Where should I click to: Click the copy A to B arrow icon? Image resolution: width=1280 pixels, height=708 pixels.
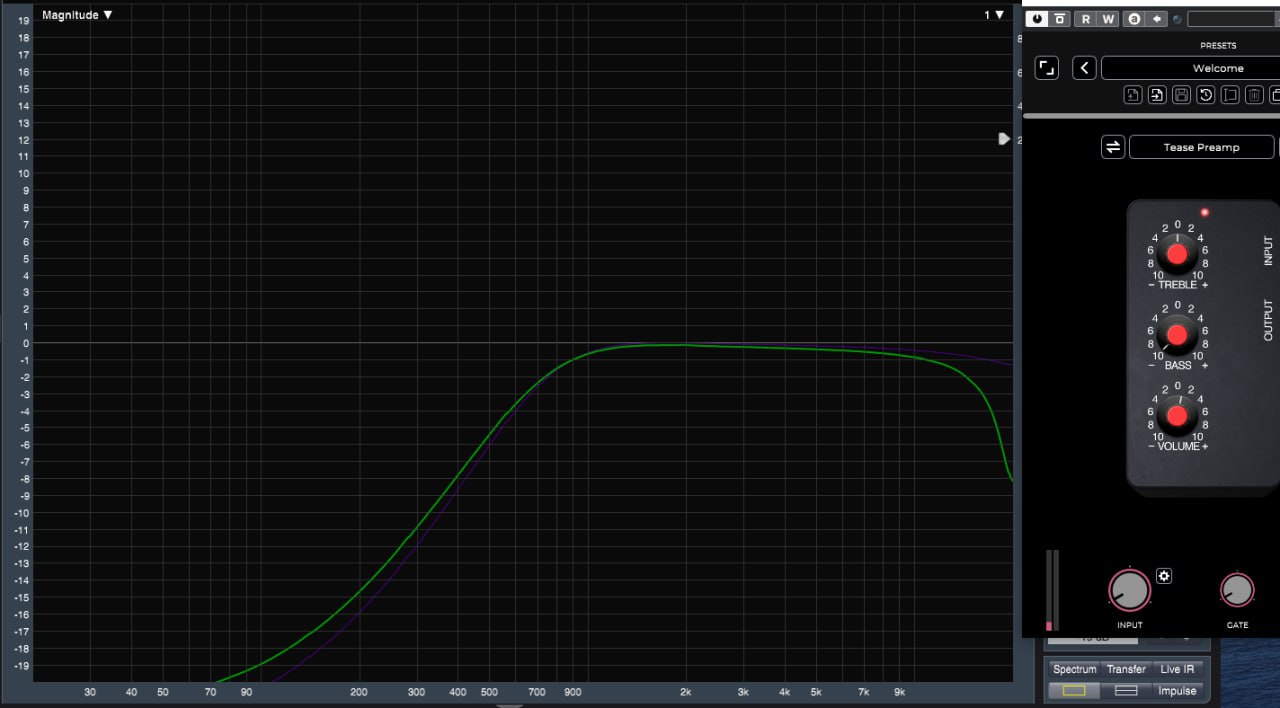click(x=1157, y=19)
